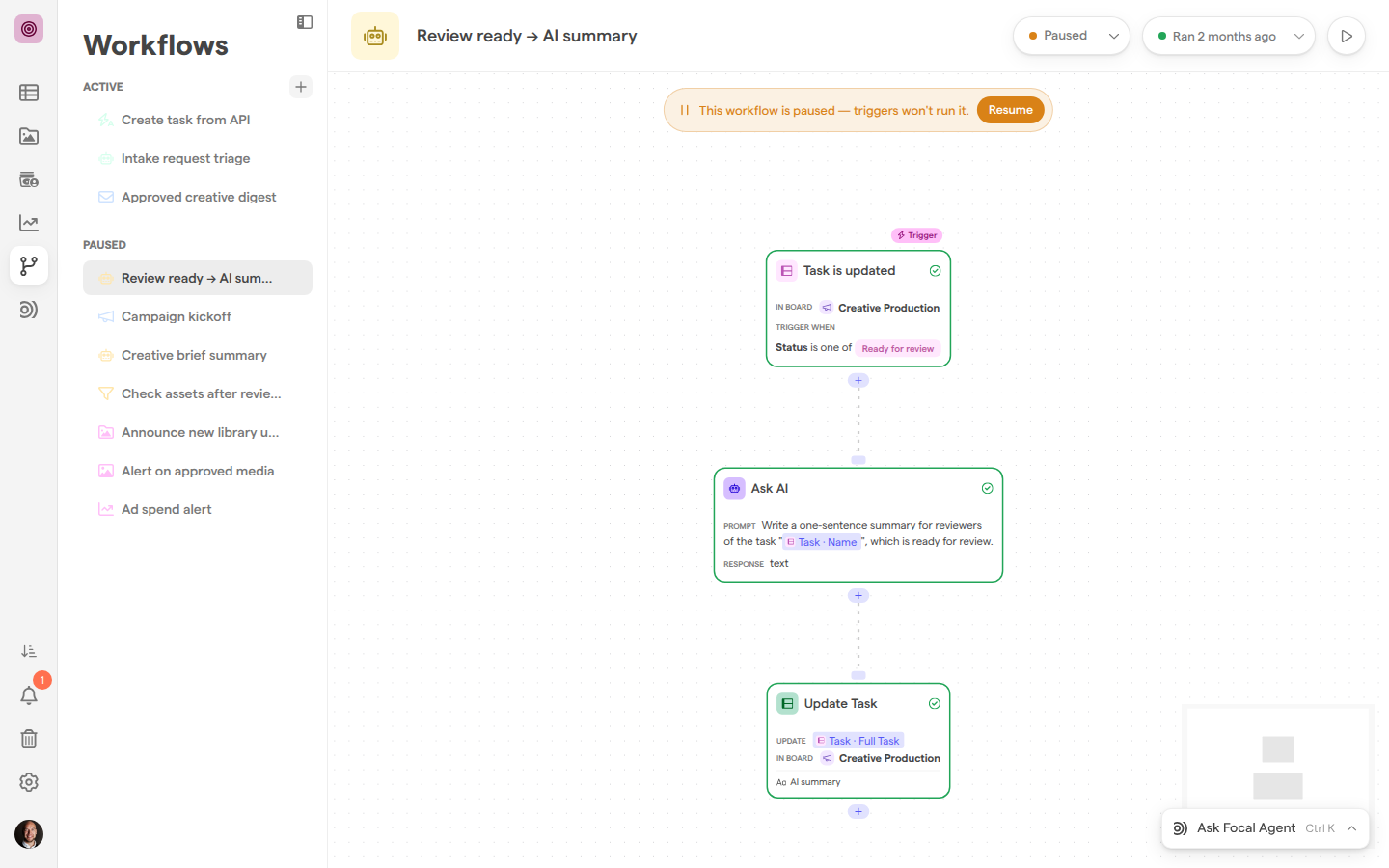
Task: Select the Update Task node
Action: pos(858,741)
